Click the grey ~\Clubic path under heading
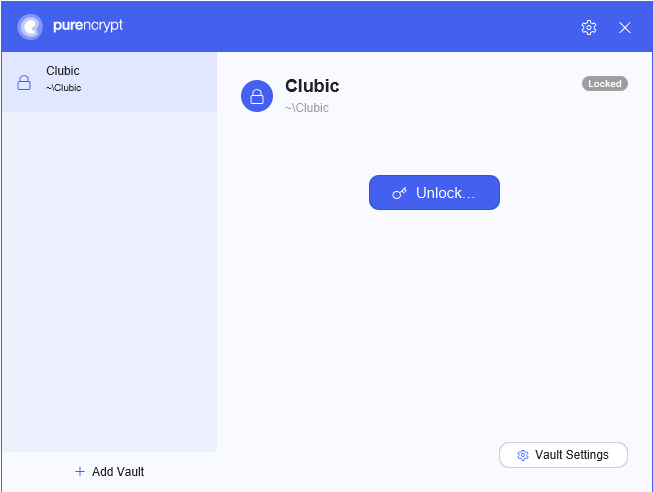The width and height of the screenshot is (653, 492). click(x=307, y=108)
